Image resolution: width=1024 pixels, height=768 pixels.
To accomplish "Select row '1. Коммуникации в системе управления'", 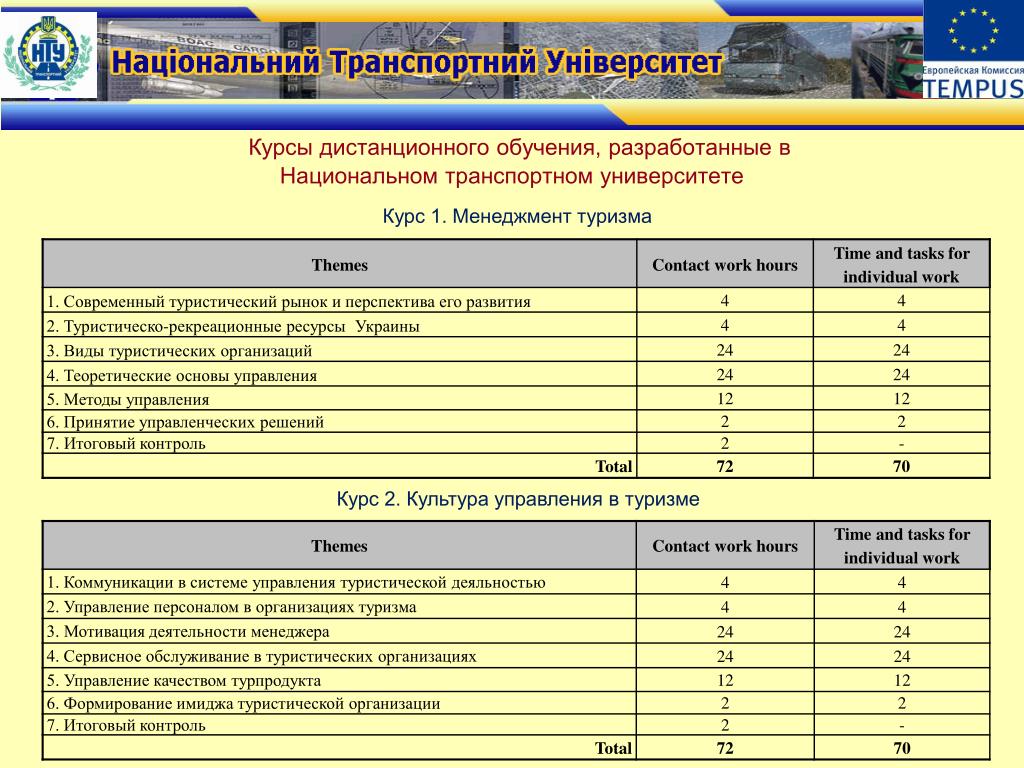I will (516, 582).
